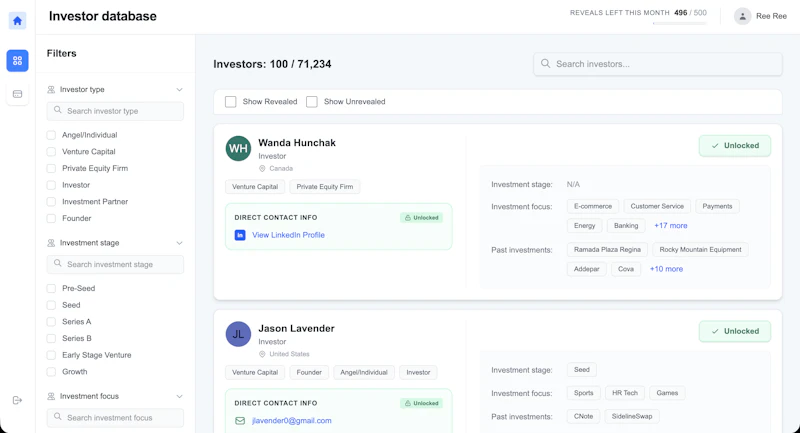Check the Investor filter checkbox
This screenshot has width=800, height=433.
point(51,185)
